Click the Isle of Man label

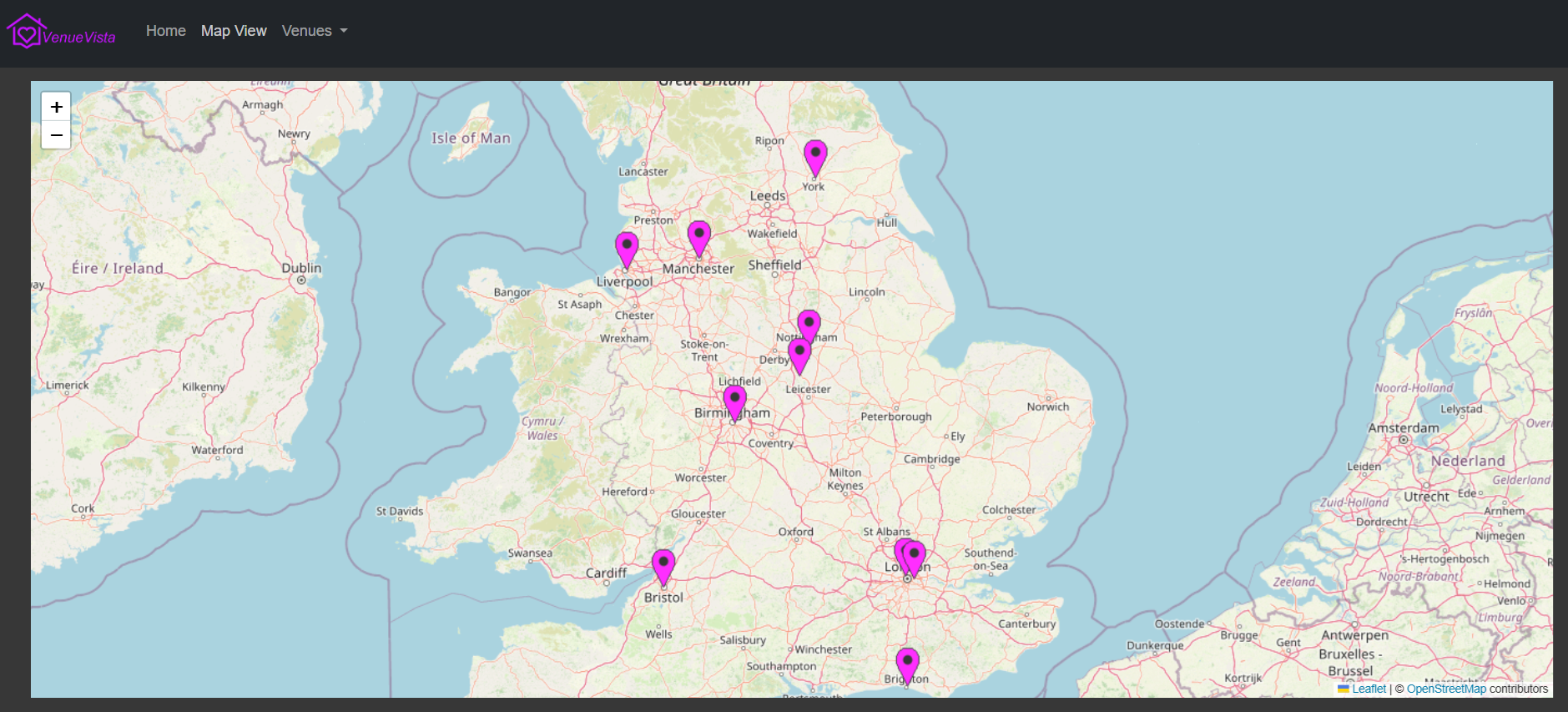pyautogui.click(x=471, y=138)
